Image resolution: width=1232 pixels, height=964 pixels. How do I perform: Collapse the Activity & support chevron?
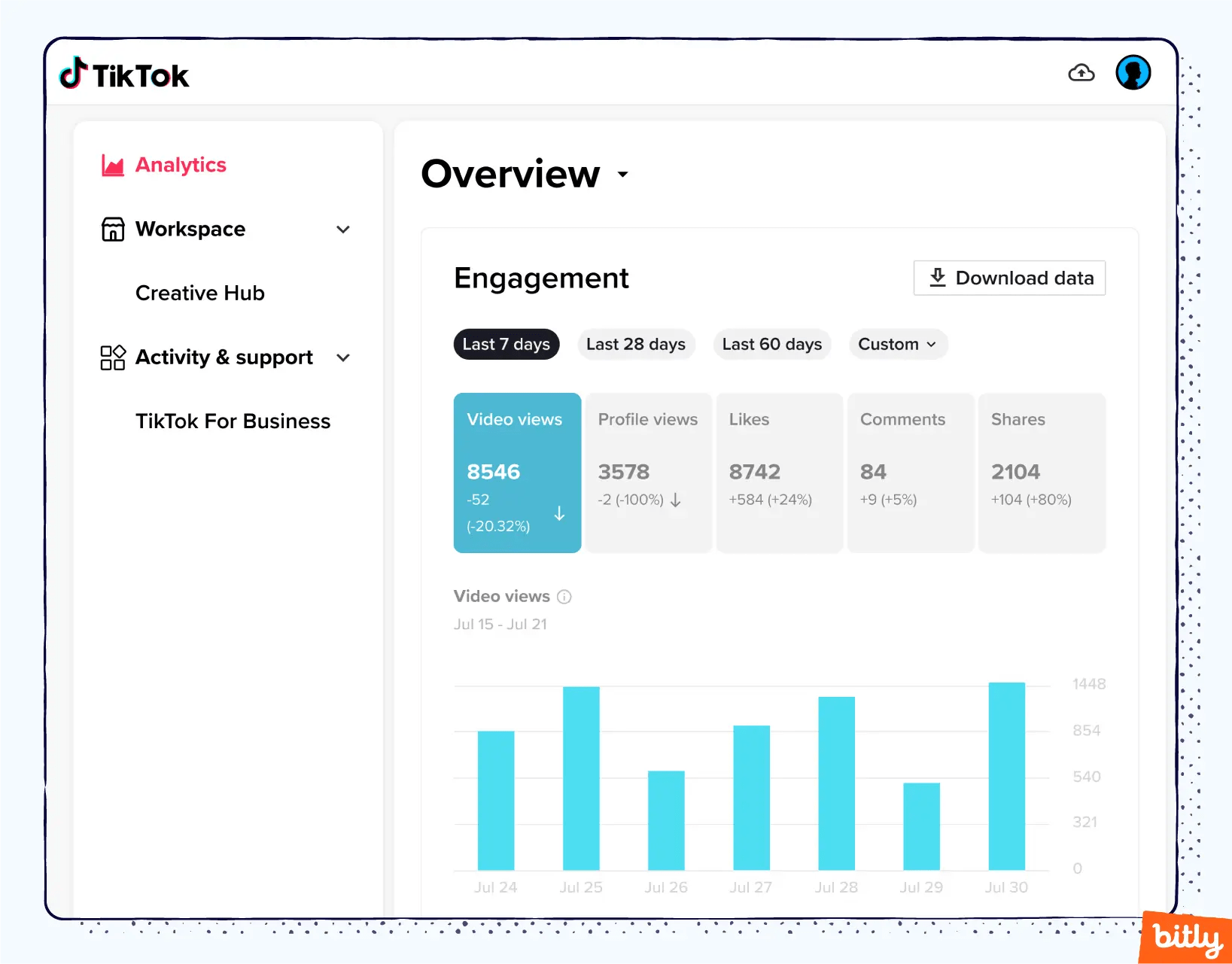[x=343, y=357]
